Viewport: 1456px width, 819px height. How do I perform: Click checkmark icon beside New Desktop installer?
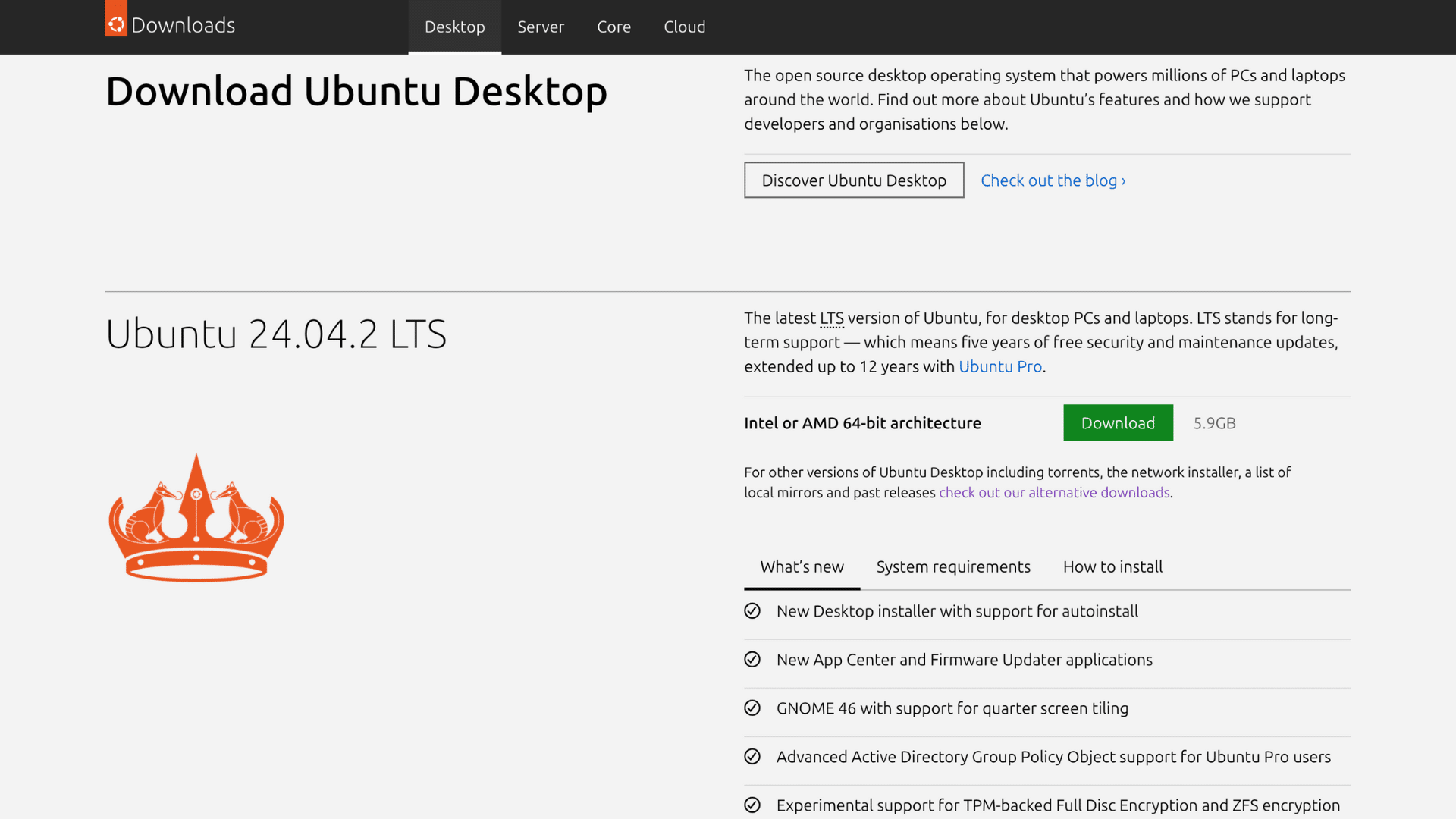[x=752, y=611]
